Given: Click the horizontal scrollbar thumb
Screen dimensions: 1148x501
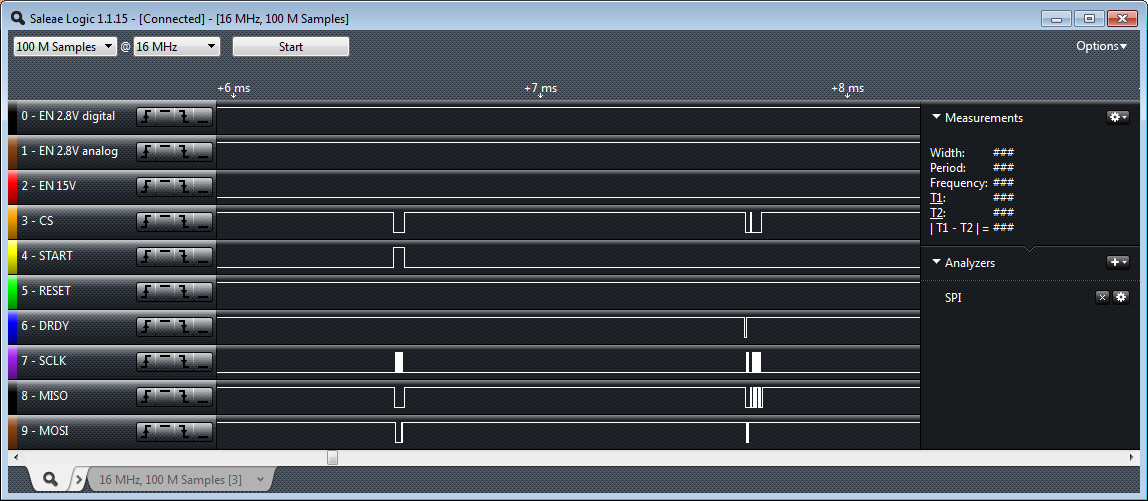Looking at the screenshot, I should coord(332,458).
